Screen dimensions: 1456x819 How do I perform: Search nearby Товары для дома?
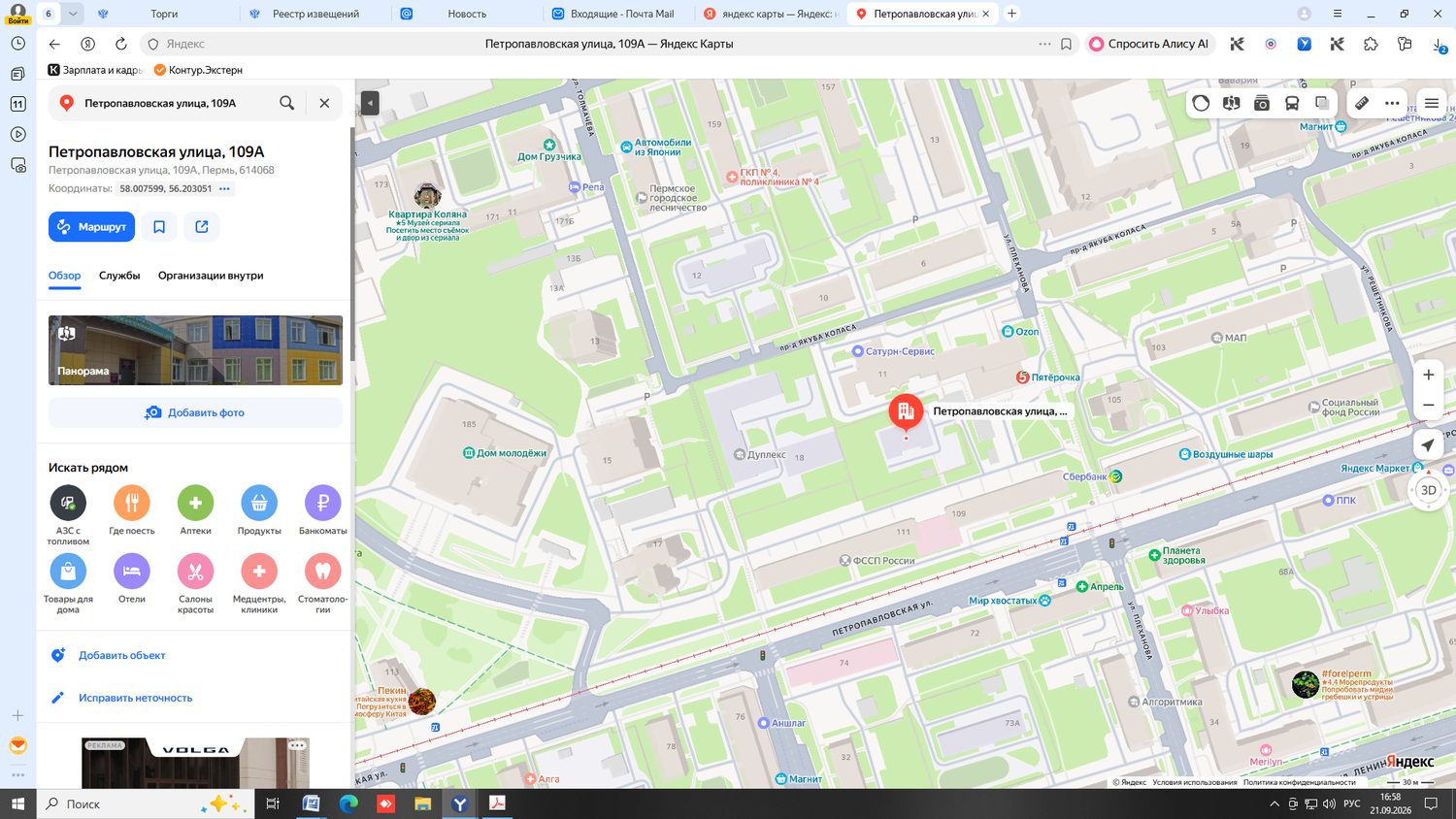68,583
